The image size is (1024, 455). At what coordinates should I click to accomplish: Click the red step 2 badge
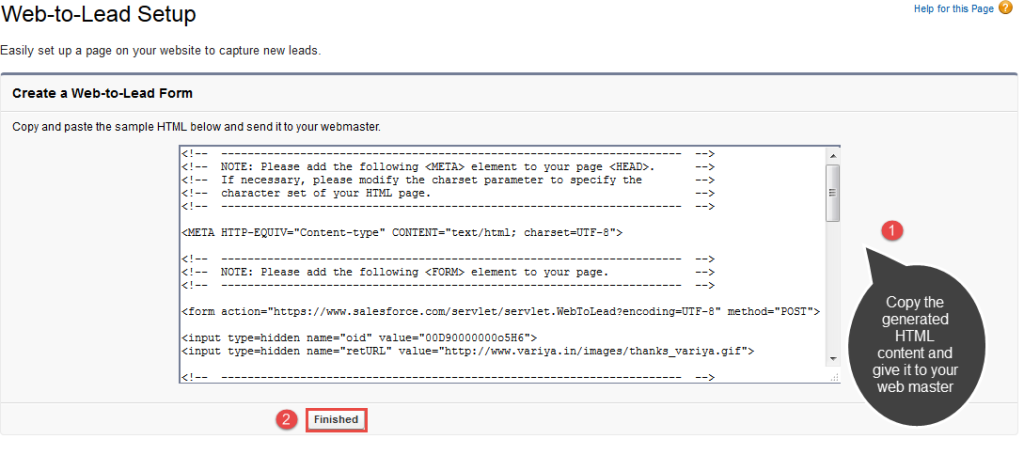point(287,420)
